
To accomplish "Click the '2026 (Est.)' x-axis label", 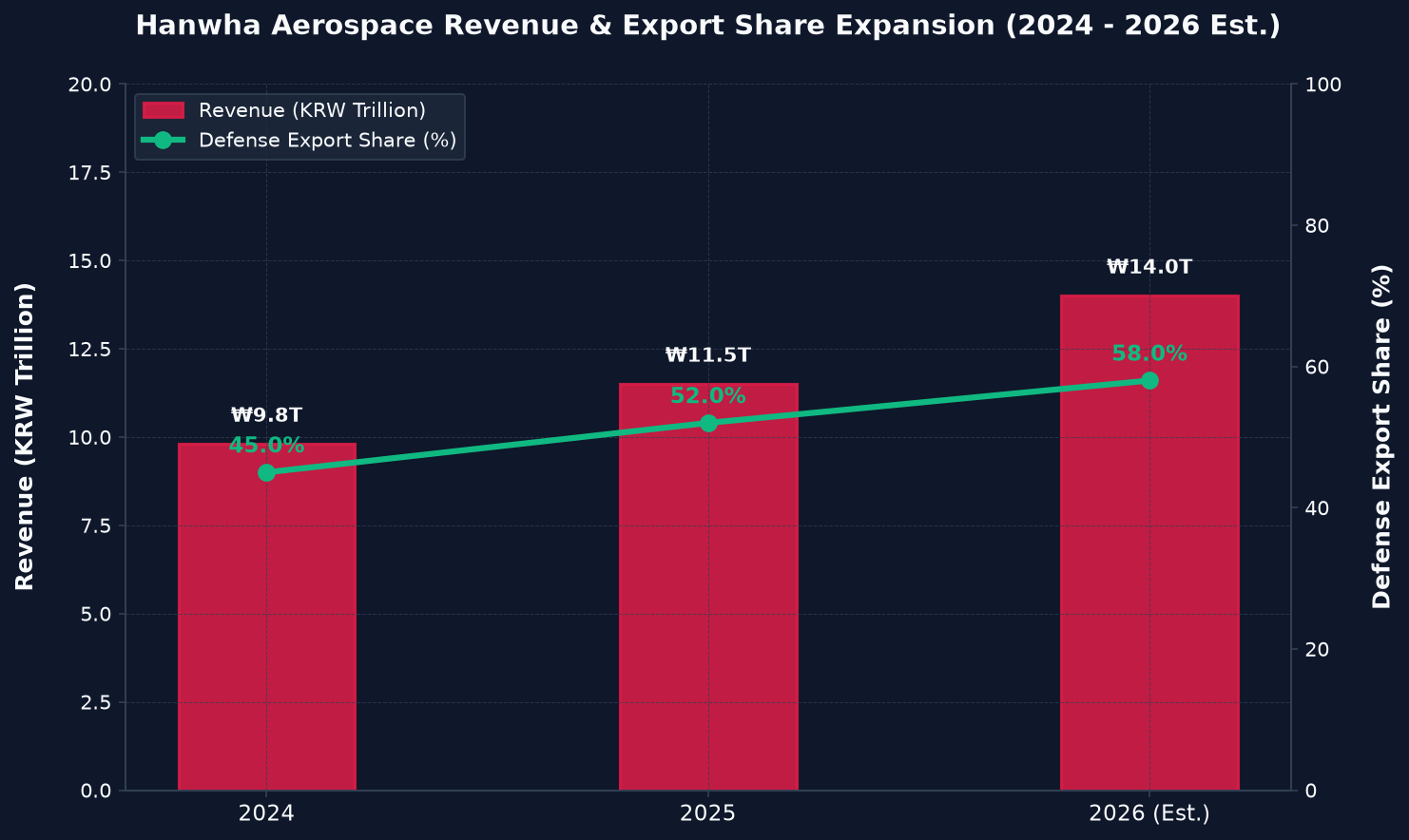I will (1149, 813).
